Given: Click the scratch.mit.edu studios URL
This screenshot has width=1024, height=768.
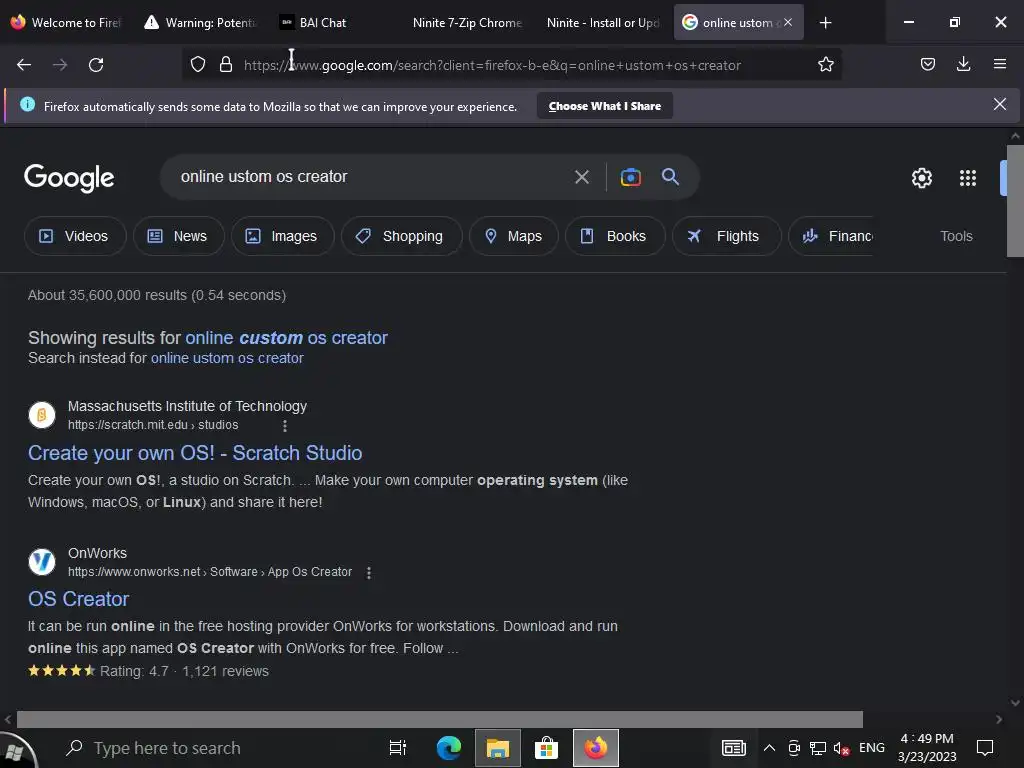Looking at the screenshot, I should pos(153,425).
